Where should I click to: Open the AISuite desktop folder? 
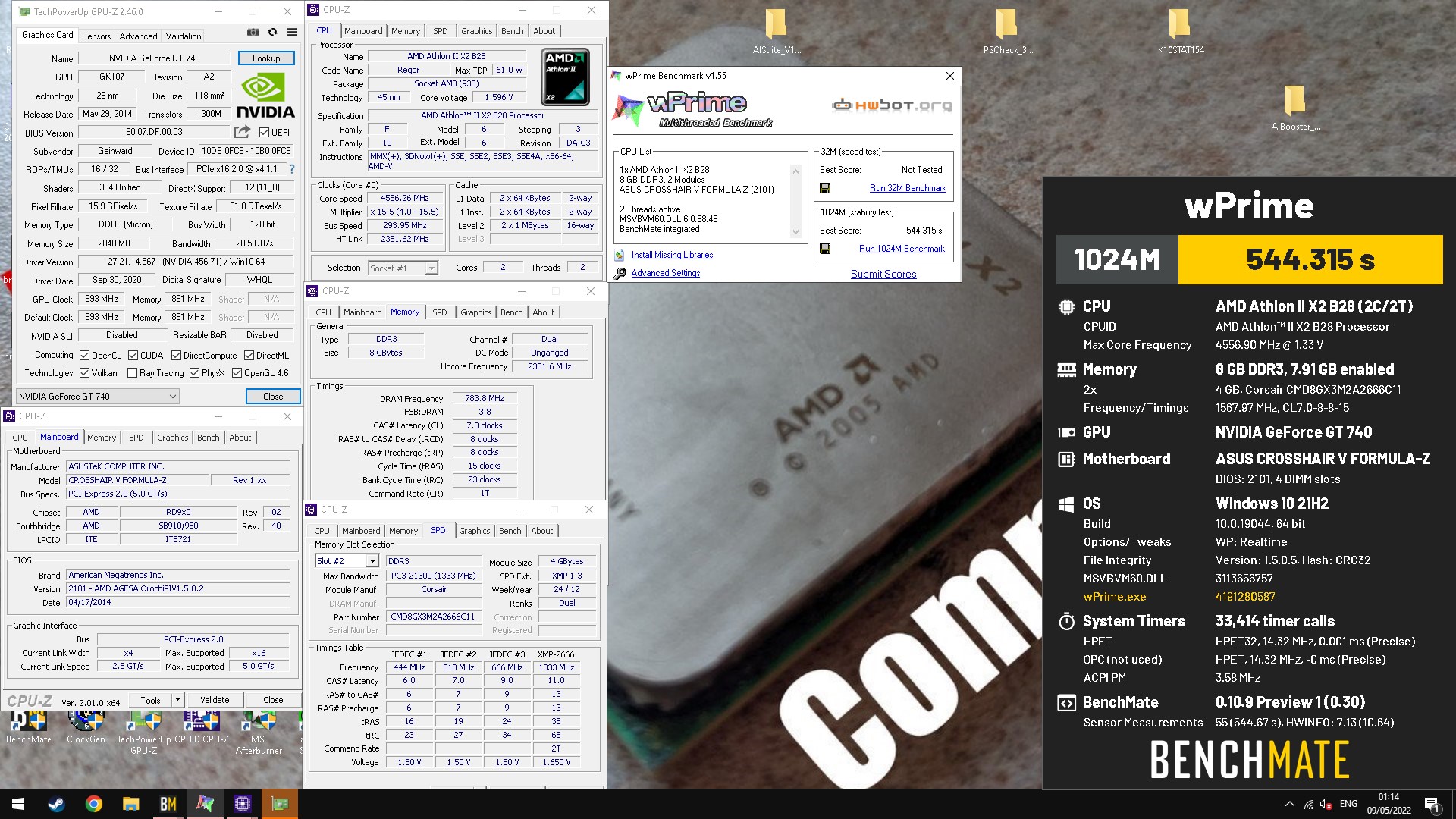pyautogui.click(x=777, y=32)
